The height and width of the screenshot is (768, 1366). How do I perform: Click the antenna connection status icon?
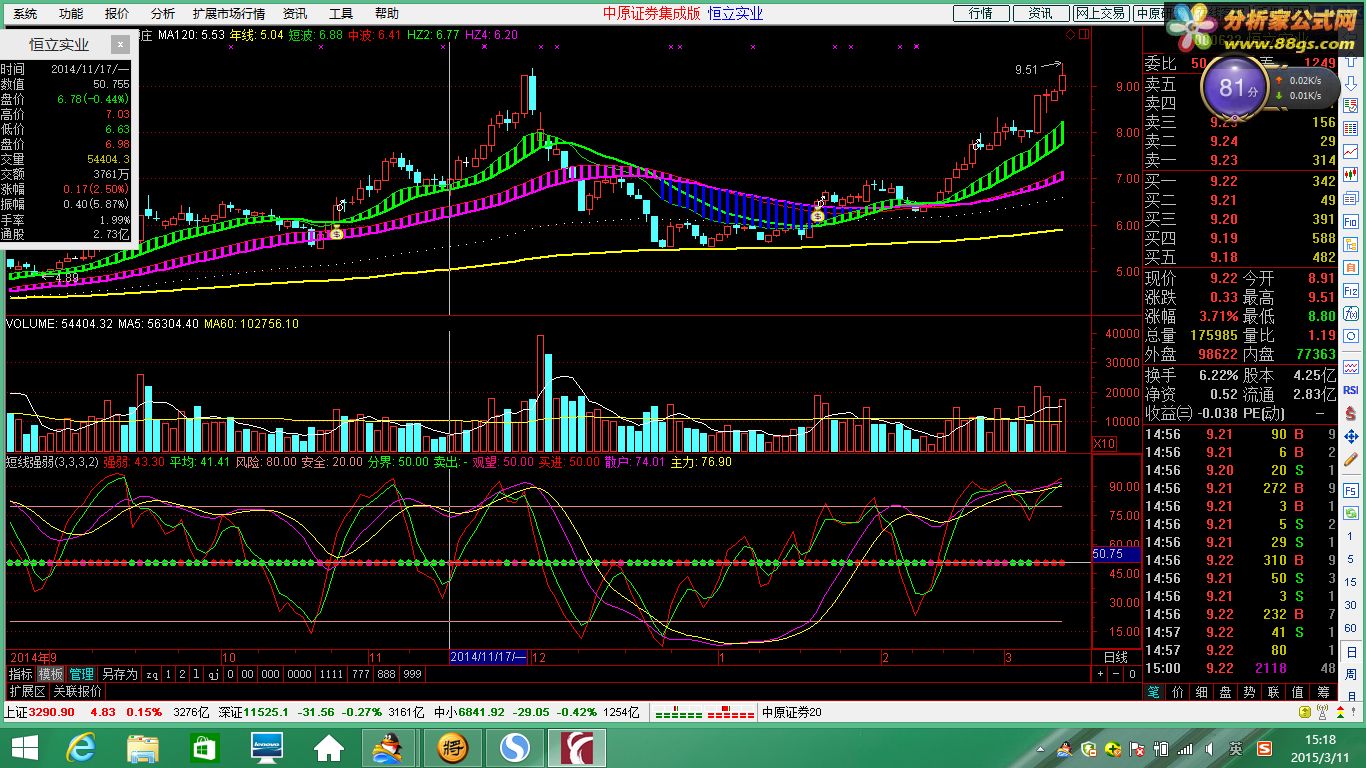pyautogui.click(x=1322, y=711)
